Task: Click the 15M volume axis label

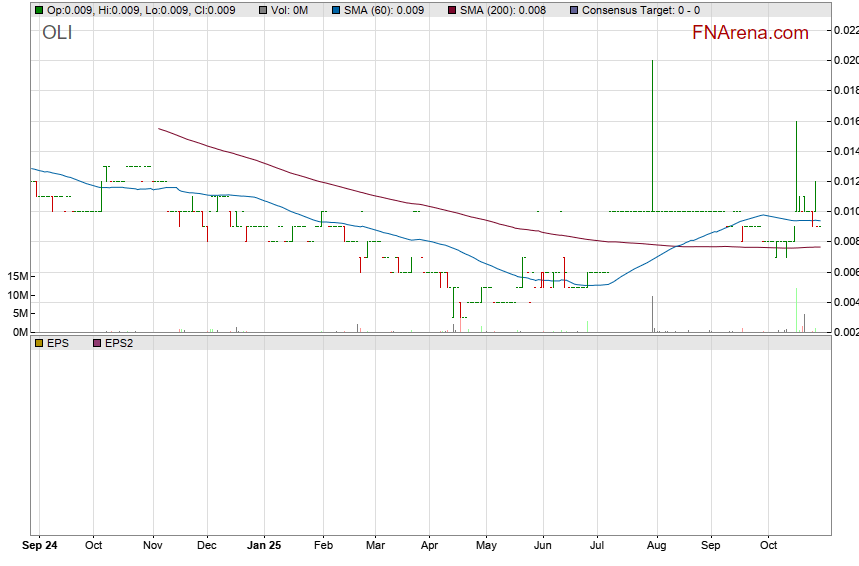Action: 16,276
